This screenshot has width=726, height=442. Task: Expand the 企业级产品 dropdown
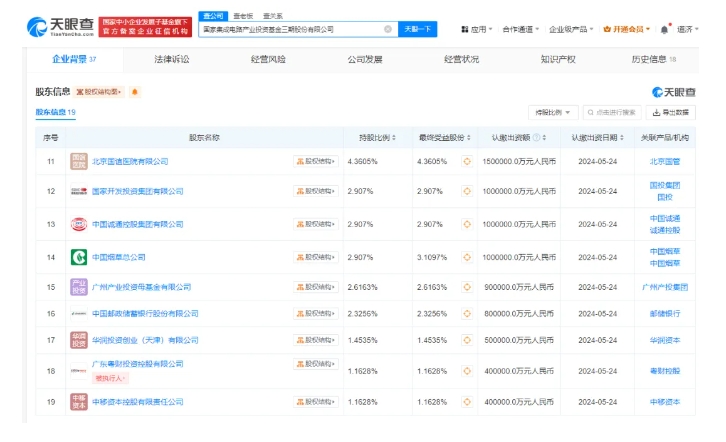click(571, 30)
